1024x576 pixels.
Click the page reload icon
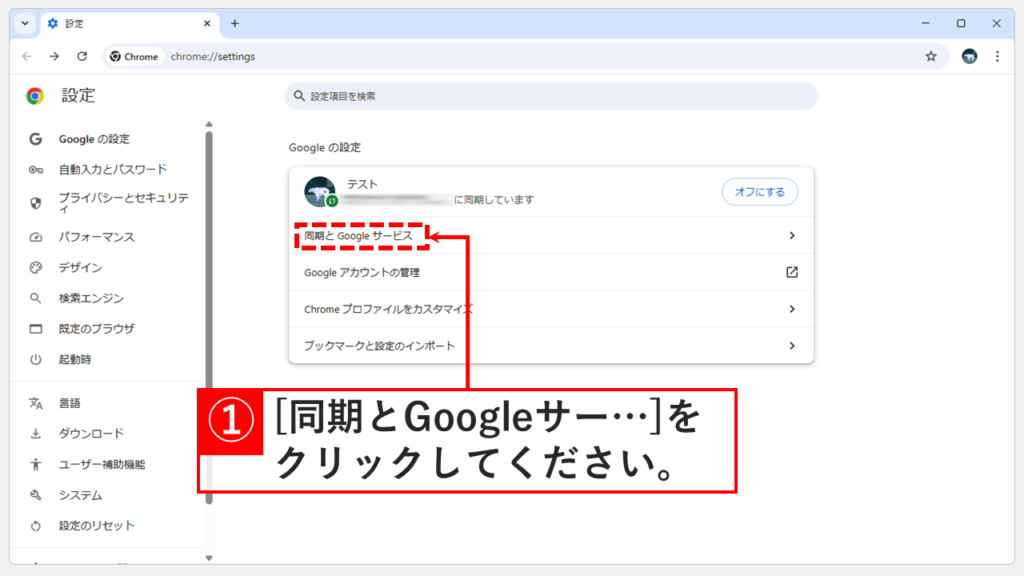82,57
